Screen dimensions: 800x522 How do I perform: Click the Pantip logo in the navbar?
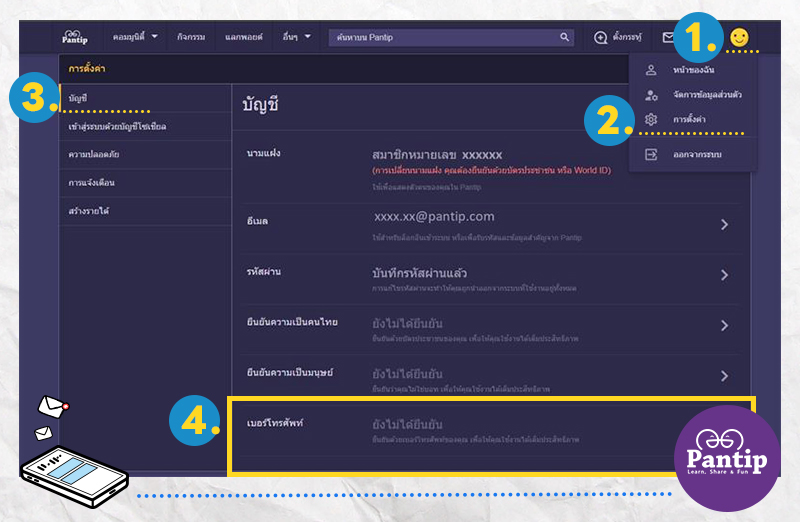pyautogui.click(x=75, y=37)
